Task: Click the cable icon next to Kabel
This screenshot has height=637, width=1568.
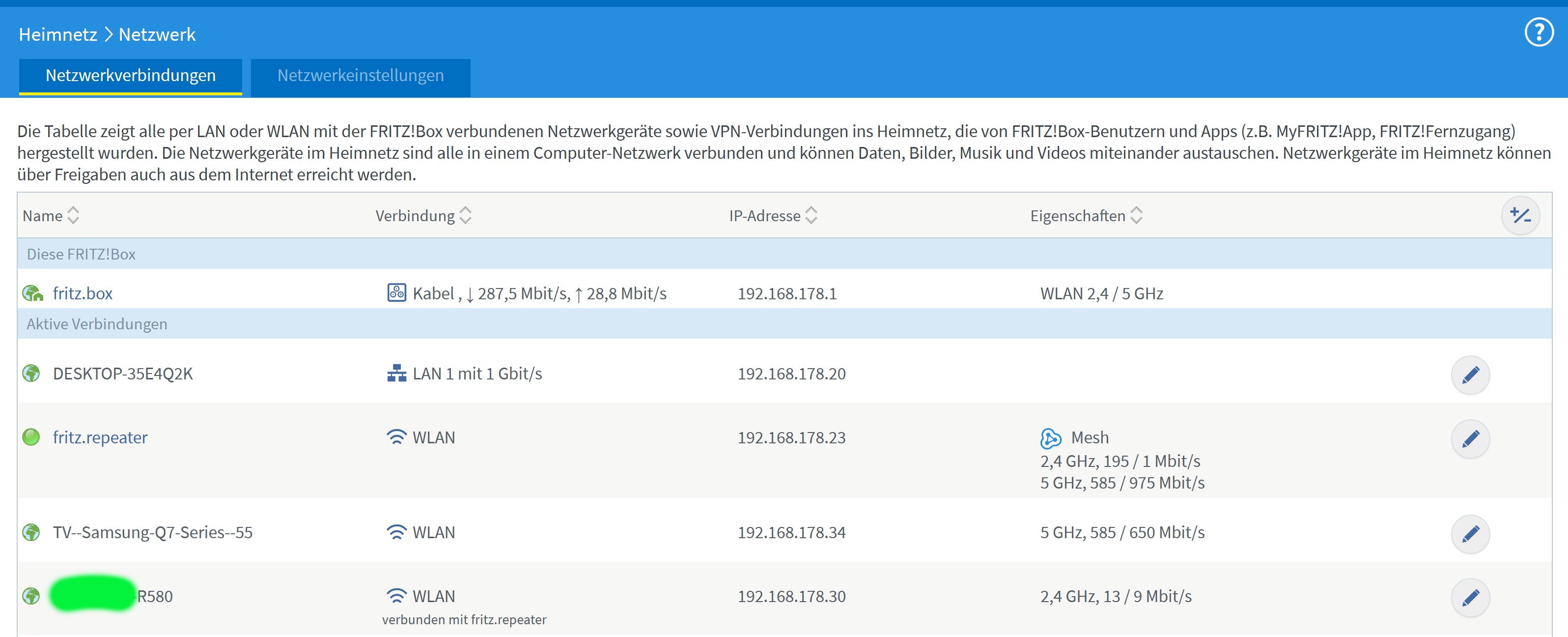Action: pos(396,293)
